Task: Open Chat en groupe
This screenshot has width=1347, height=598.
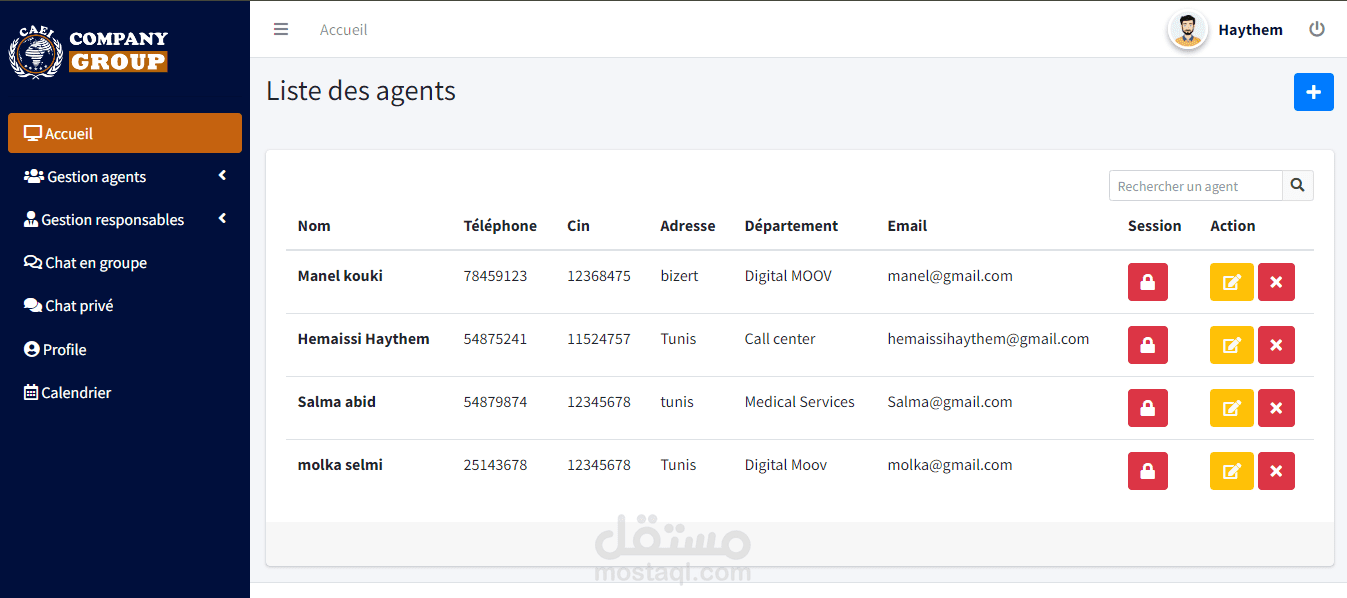Action: click(x=125, y=263)
